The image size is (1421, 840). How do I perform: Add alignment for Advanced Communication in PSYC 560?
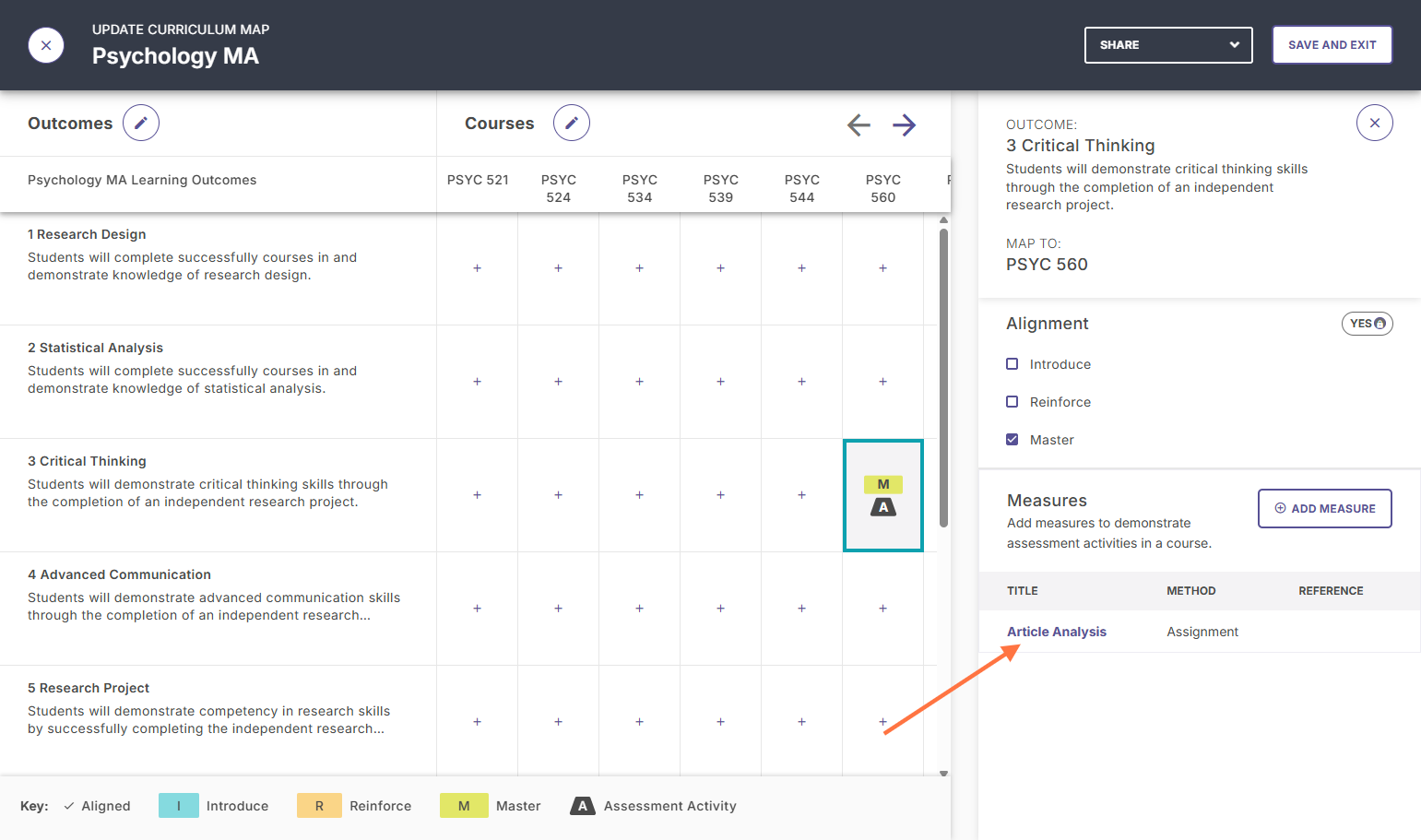882,609
